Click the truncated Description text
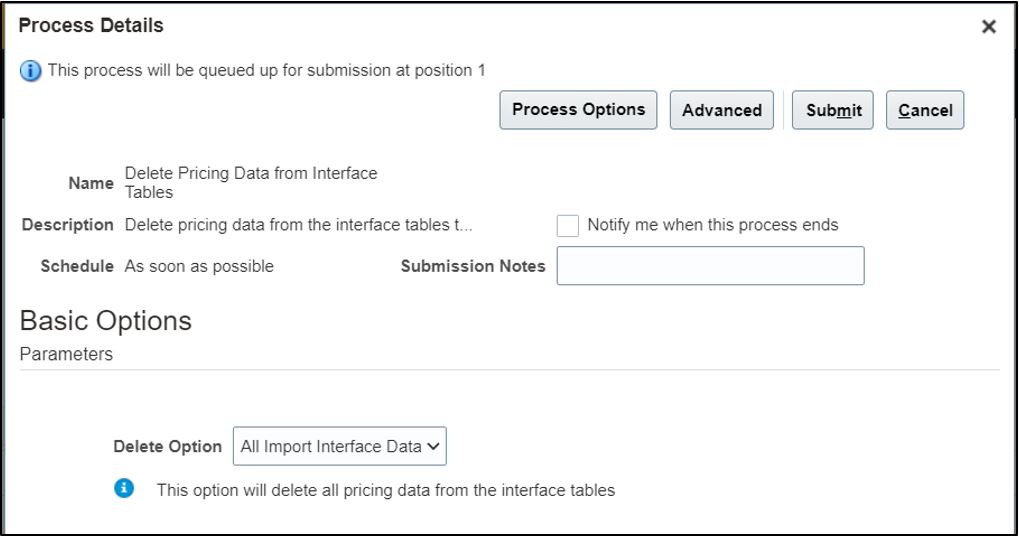The width and height of the screenshot is (1019, 536). (x=298, y=225)
